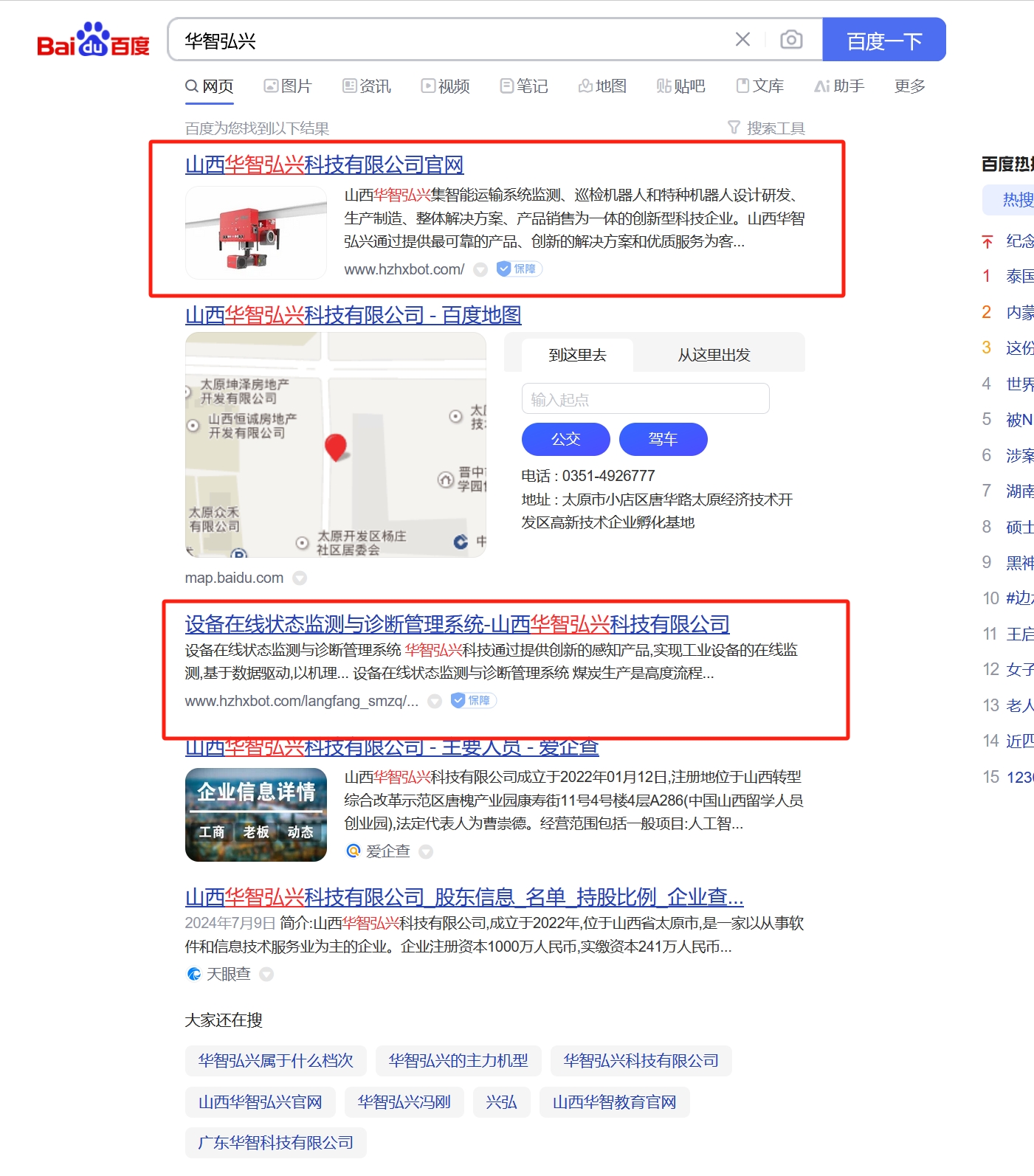
Task: Open 搜索工具 filter
Action: click(x=766, y=128)
